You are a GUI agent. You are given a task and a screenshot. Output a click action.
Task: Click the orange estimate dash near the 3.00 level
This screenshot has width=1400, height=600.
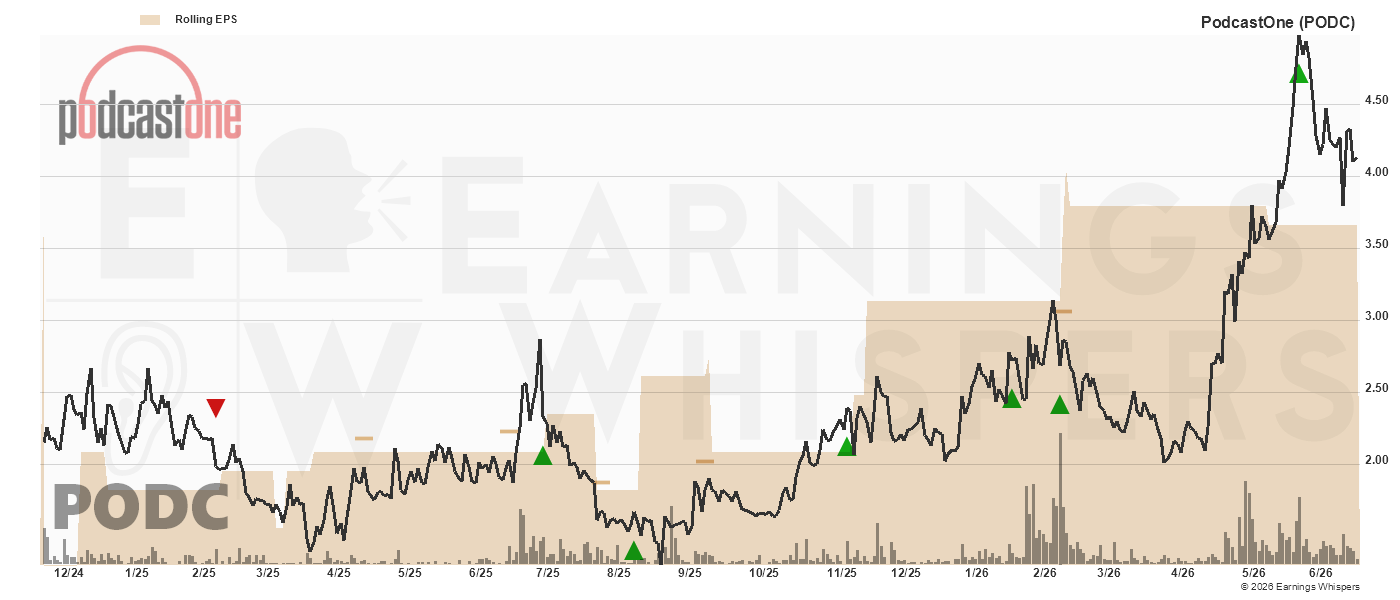point(1063,311)
